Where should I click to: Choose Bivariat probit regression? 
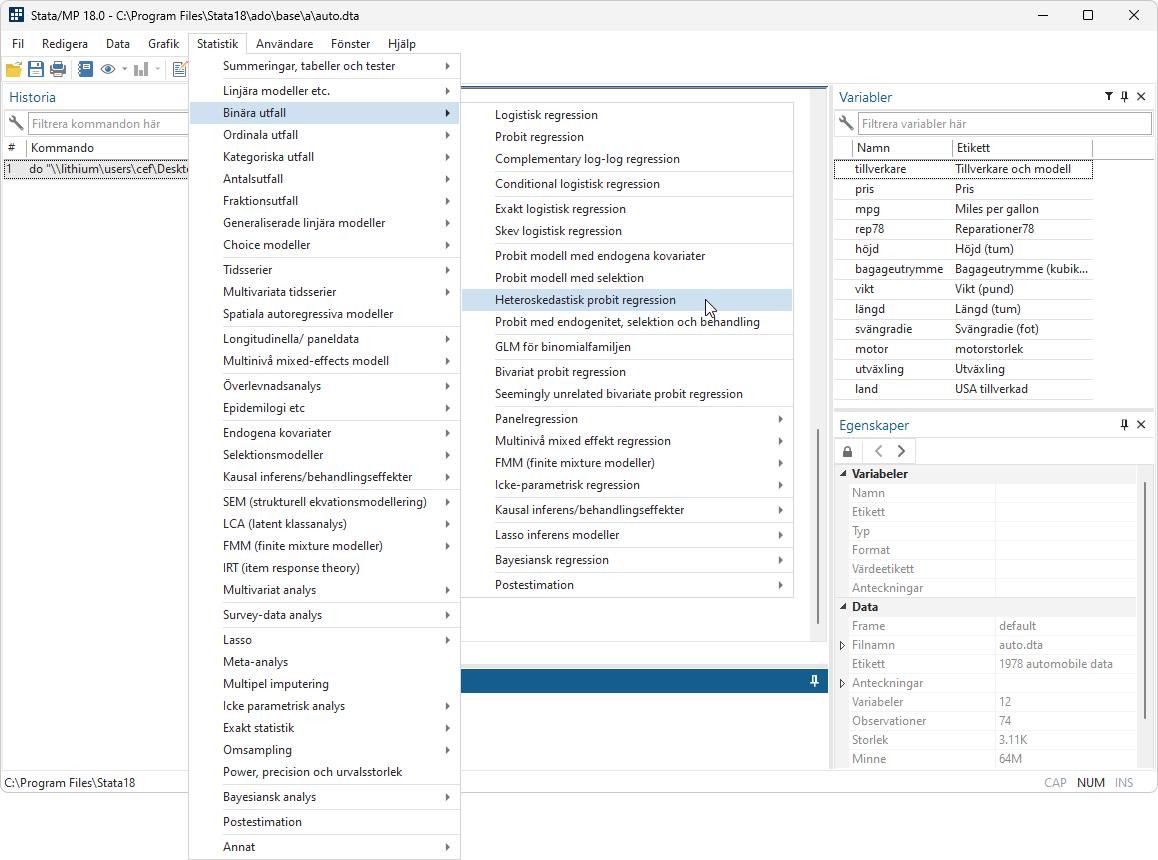[x=627, y=372]
